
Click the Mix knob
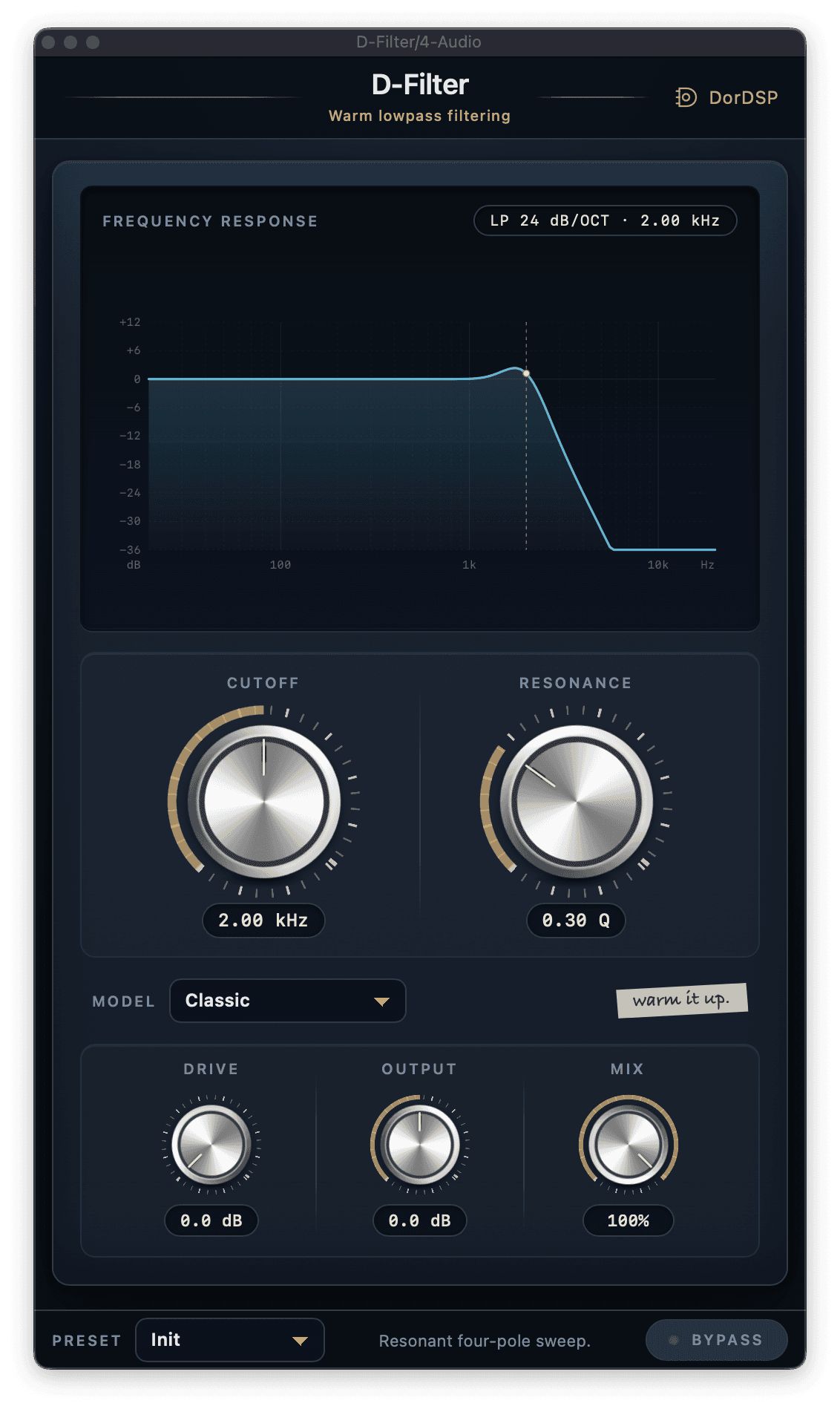click(x=629, y=1145)
